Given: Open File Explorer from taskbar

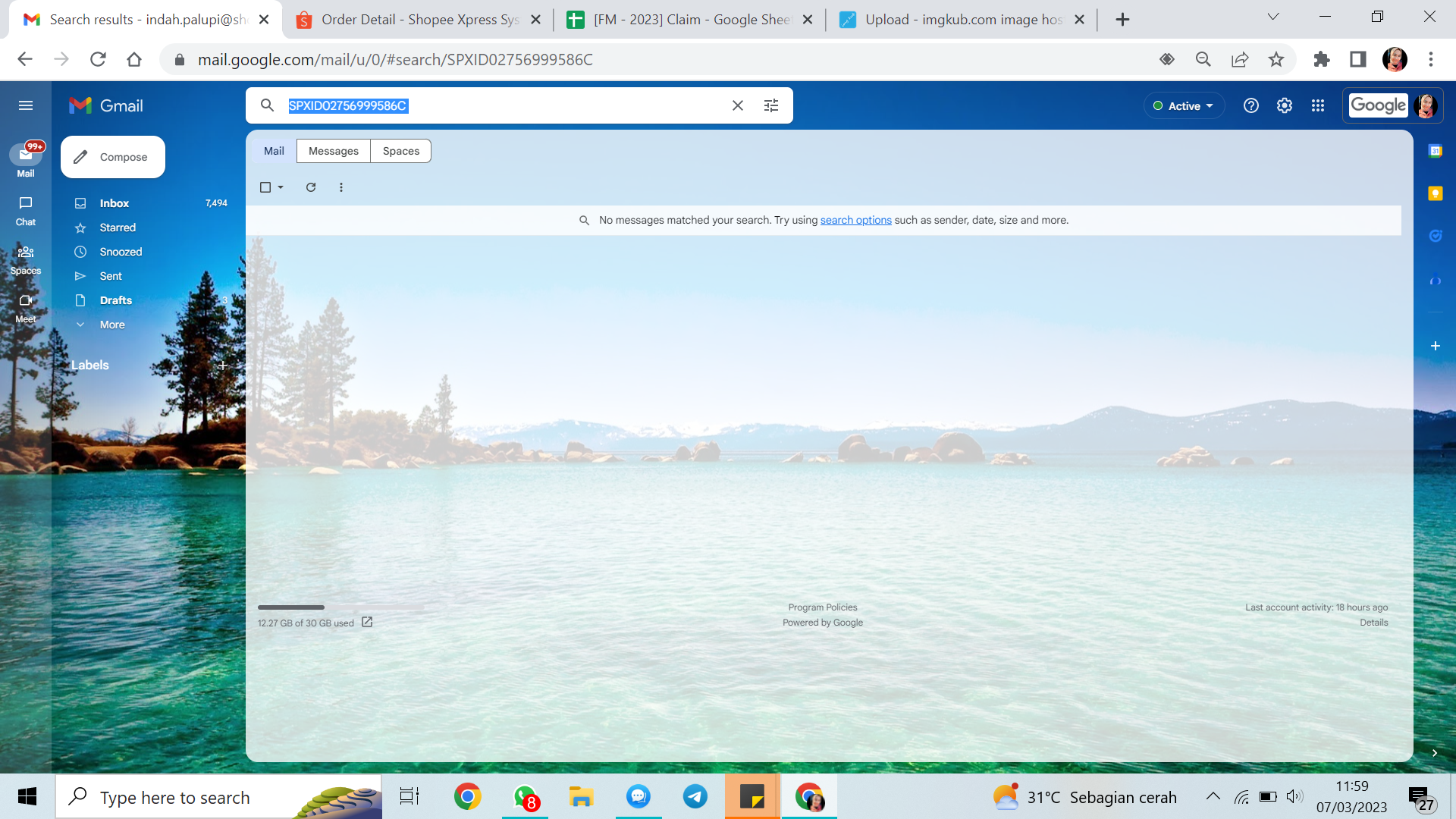Looking at the screenshot, I should point(582,797).
